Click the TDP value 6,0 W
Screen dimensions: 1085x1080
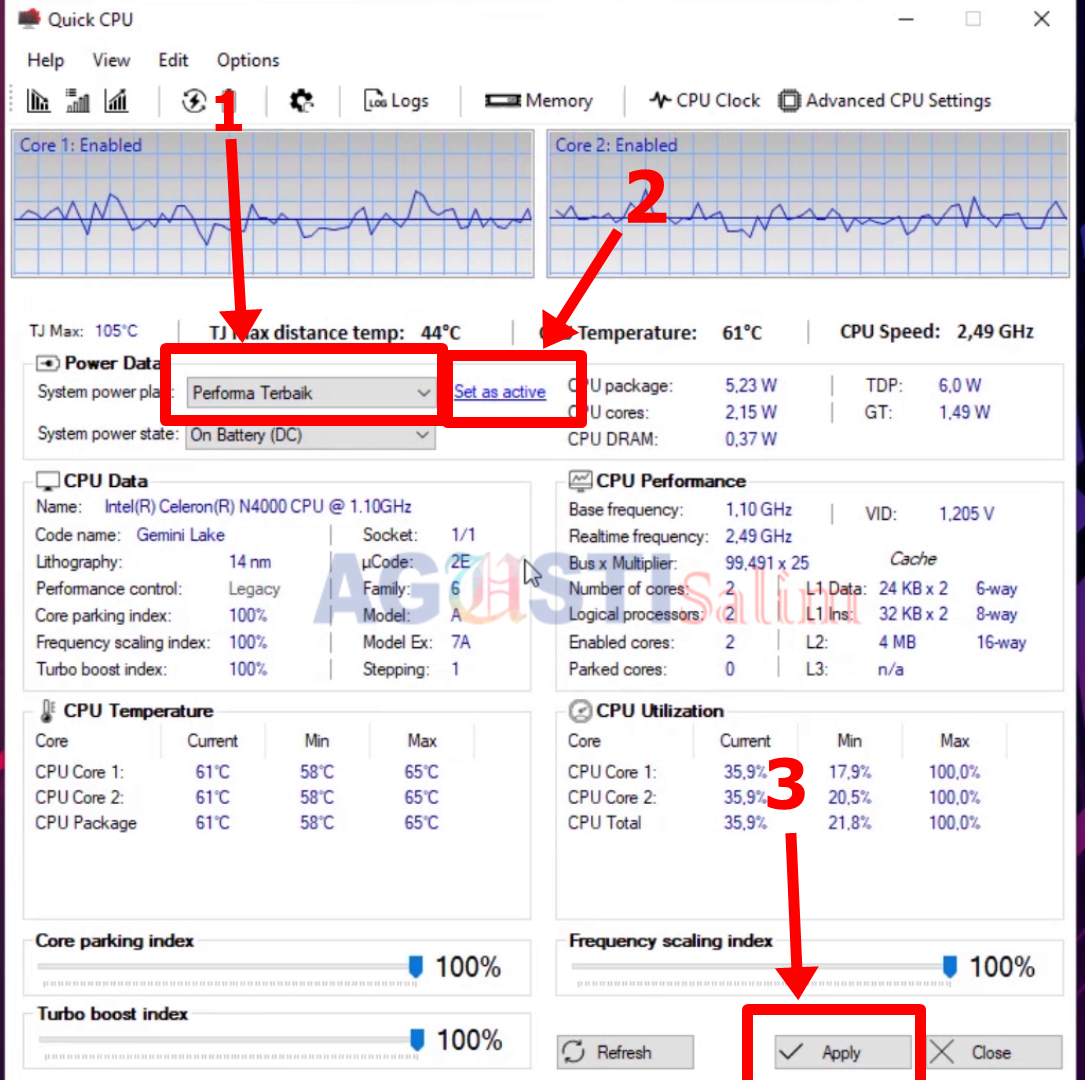click(960, 385)
